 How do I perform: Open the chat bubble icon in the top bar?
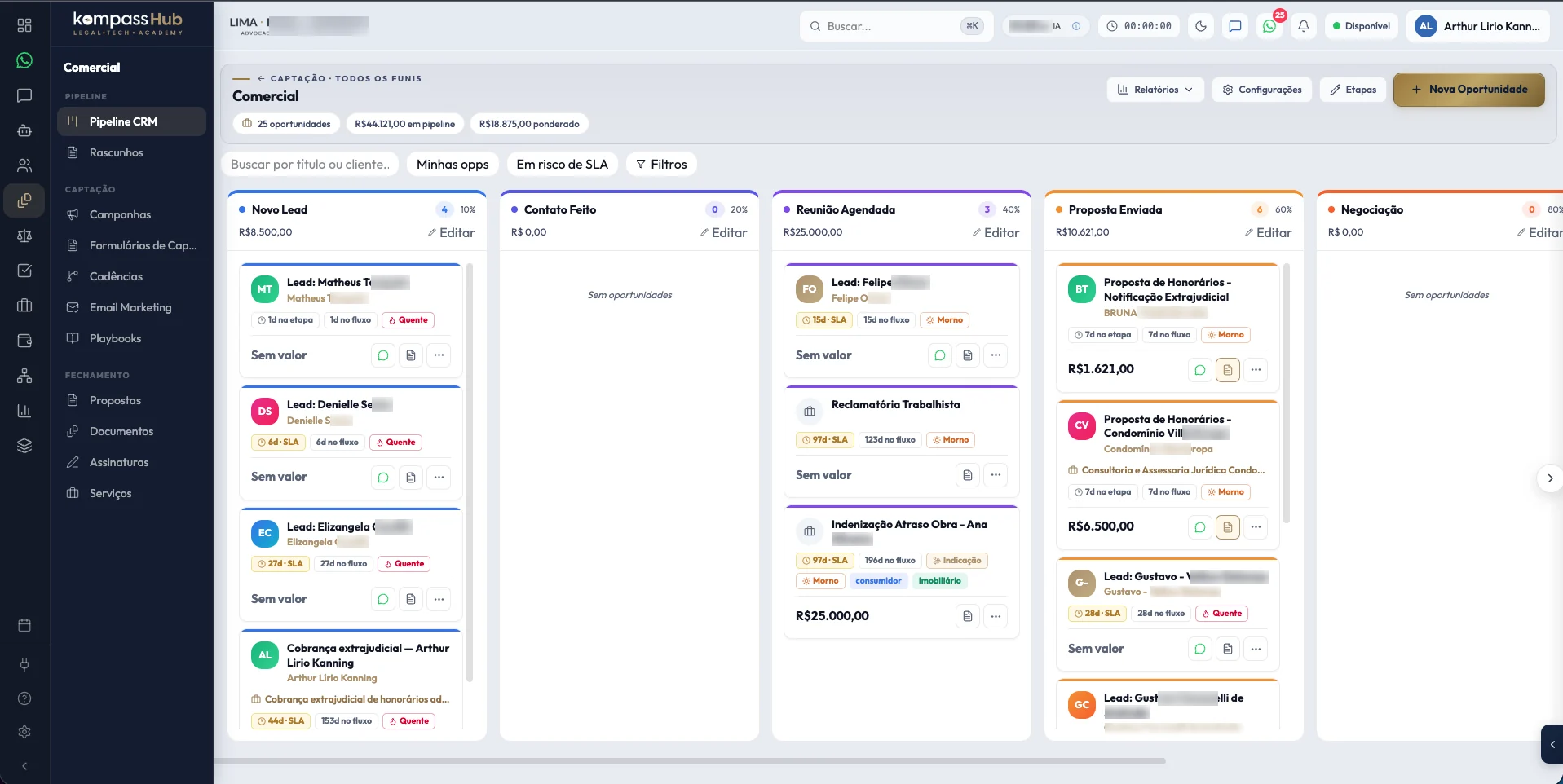(x=1235, y=26)
